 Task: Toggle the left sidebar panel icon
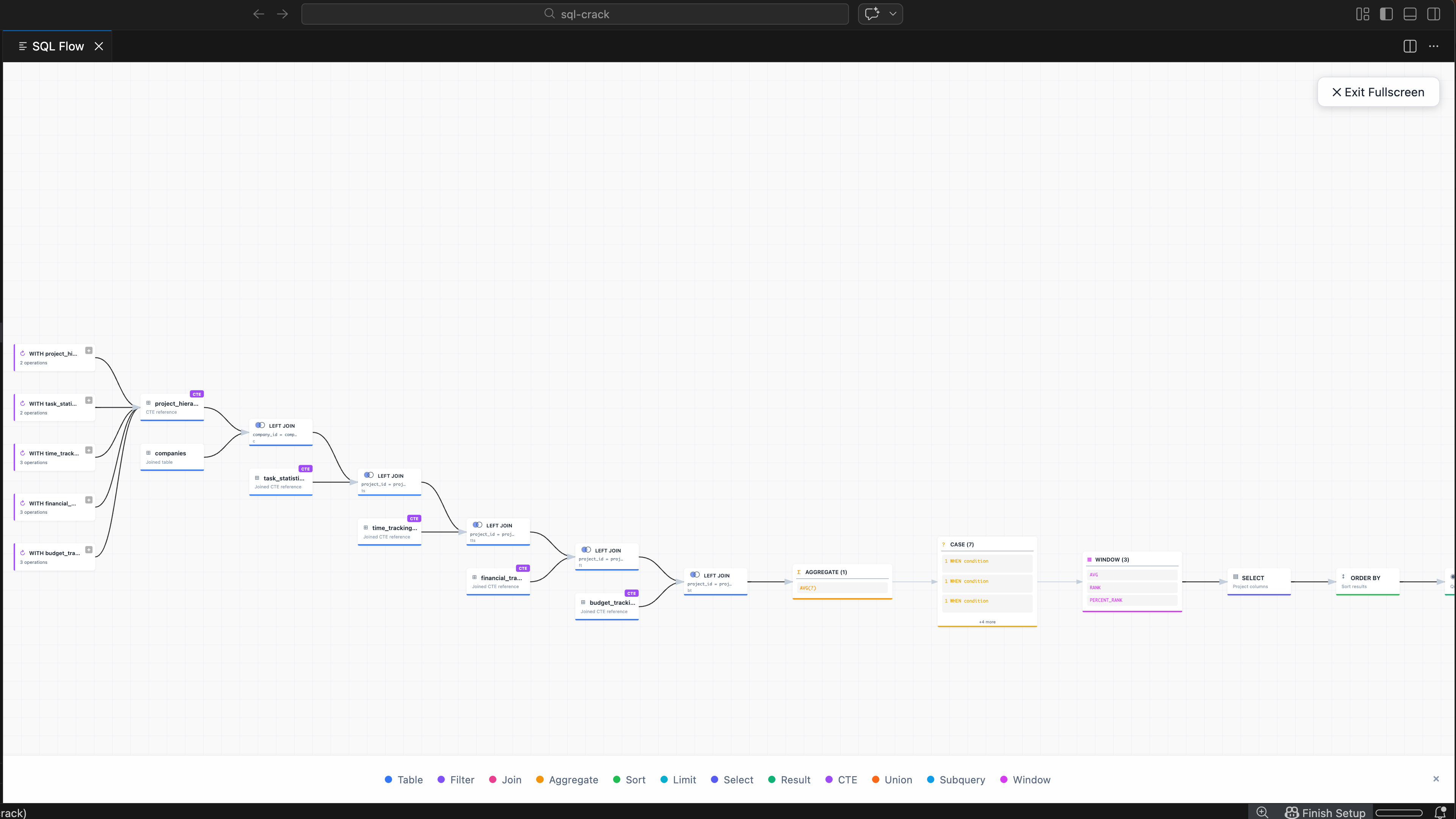click(1387, 14)
